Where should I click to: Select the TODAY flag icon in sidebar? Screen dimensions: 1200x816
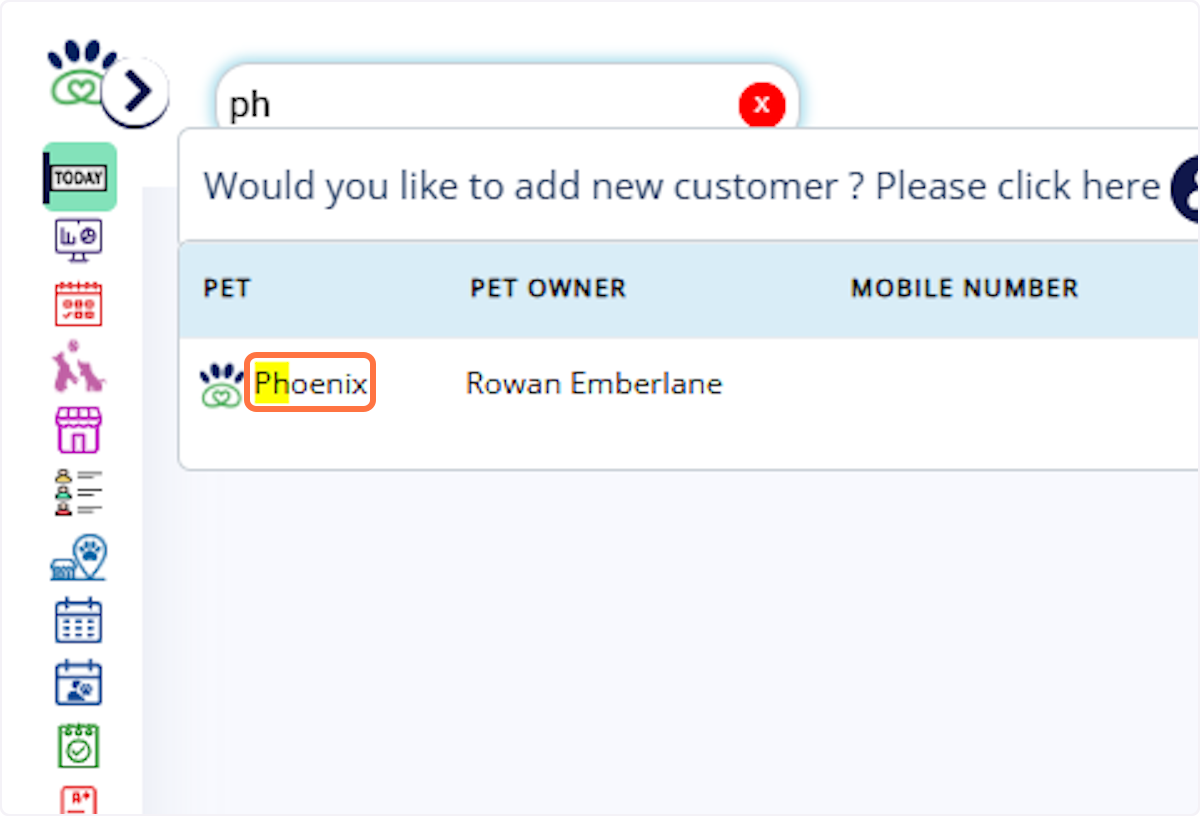click(x=78, y=176)
